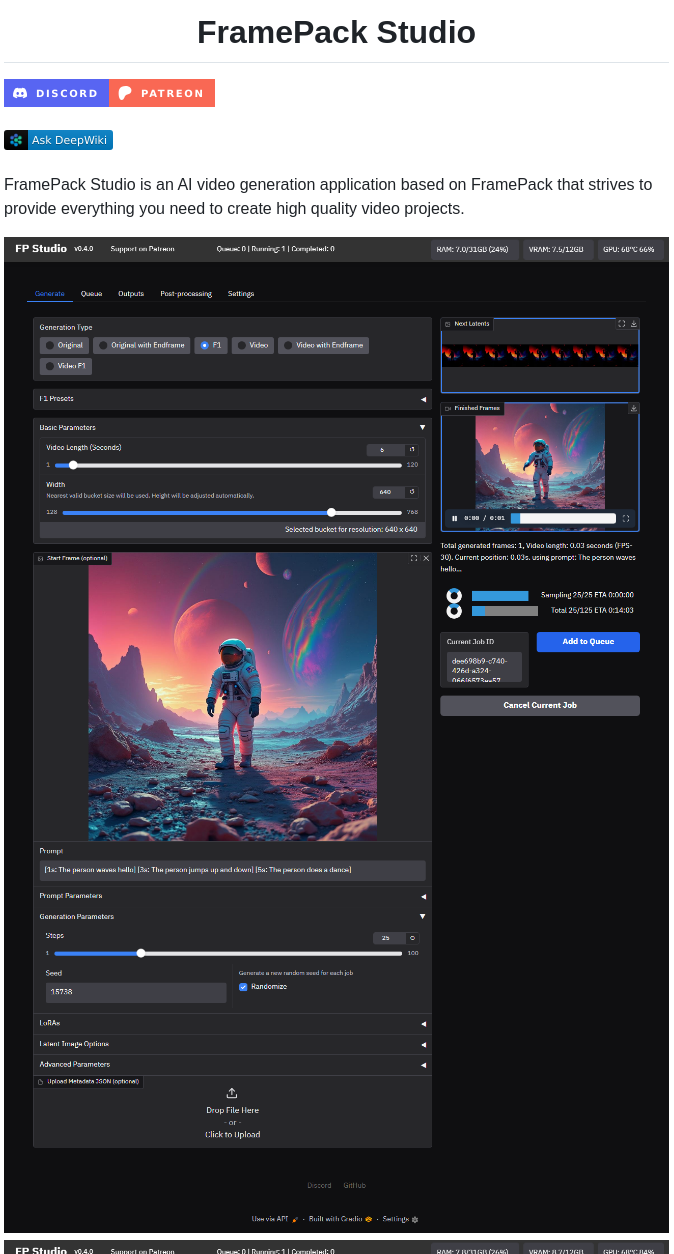The image size is (674, 1254).
Task: Click the gear icon beside footer Settings
Action: (415, 1219)
